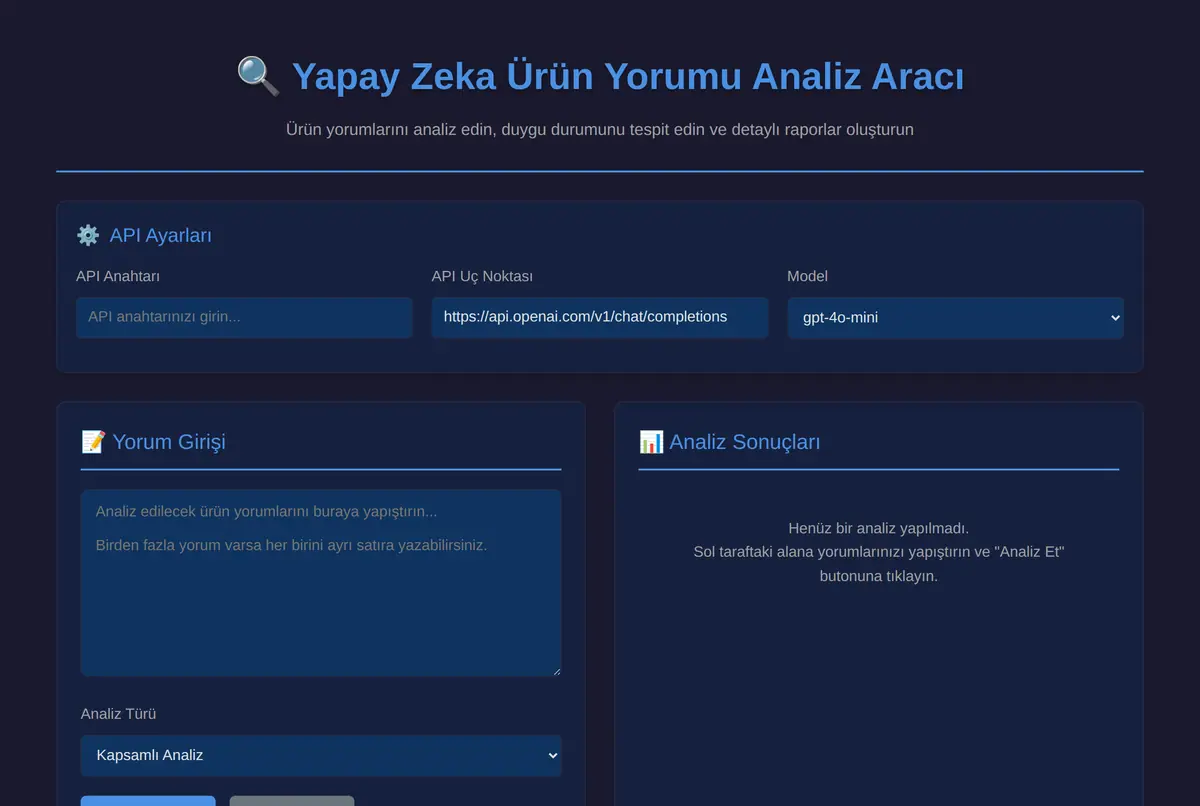Click the Model label
Screen dimensions: 1200x806
click(x=807, y=276)
